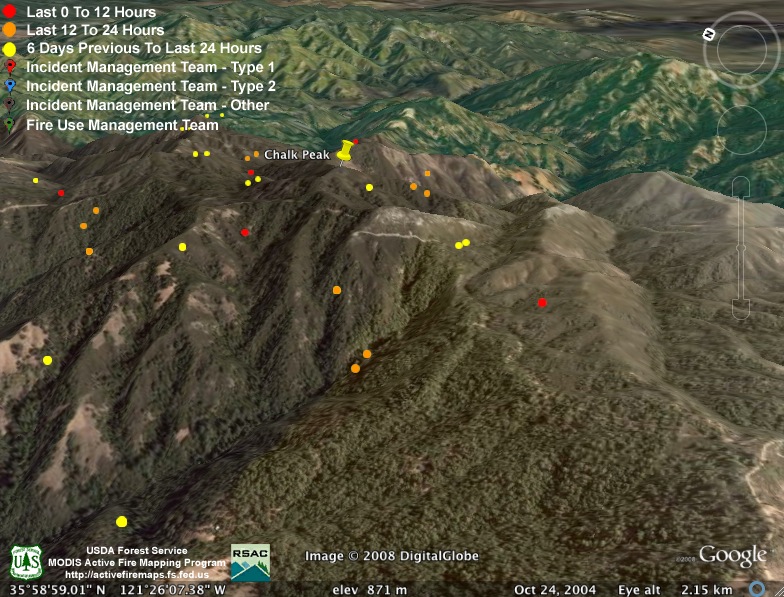Click the yellow Chalk Peak pushpin

coord(346,150)
